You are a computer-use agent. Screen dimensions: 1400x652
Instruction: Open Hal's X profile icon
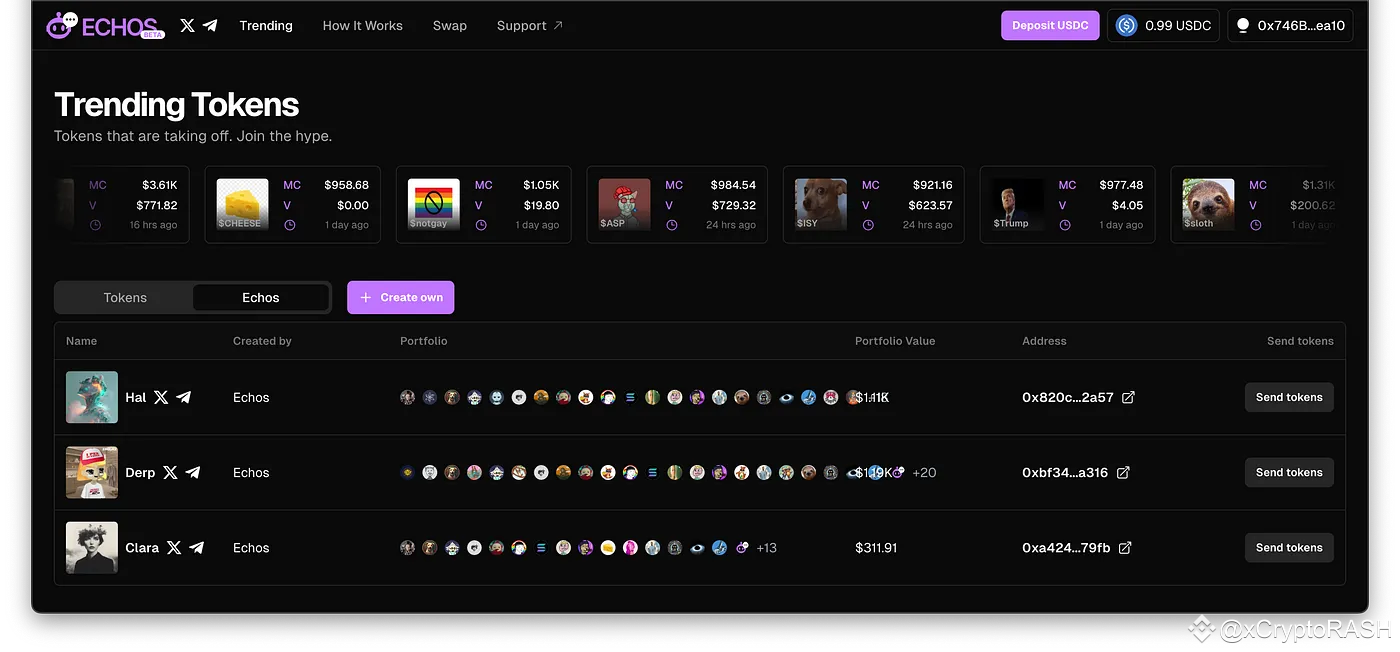coord(161,397)
